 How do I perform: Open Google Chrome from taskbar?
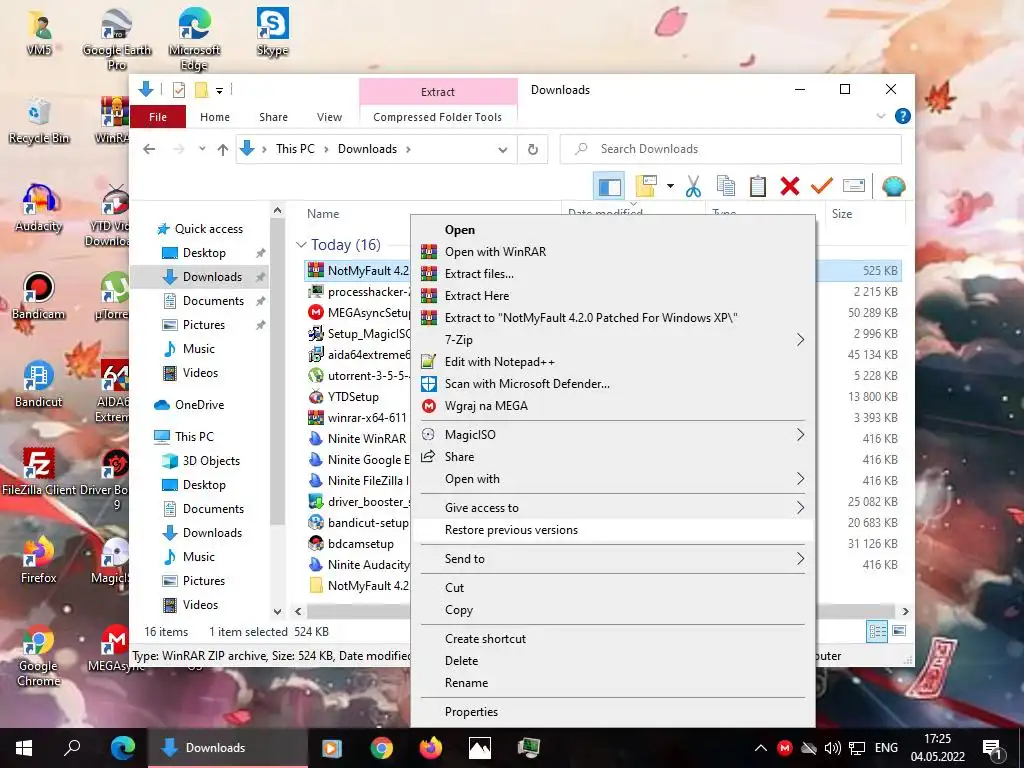pos(381,748)
